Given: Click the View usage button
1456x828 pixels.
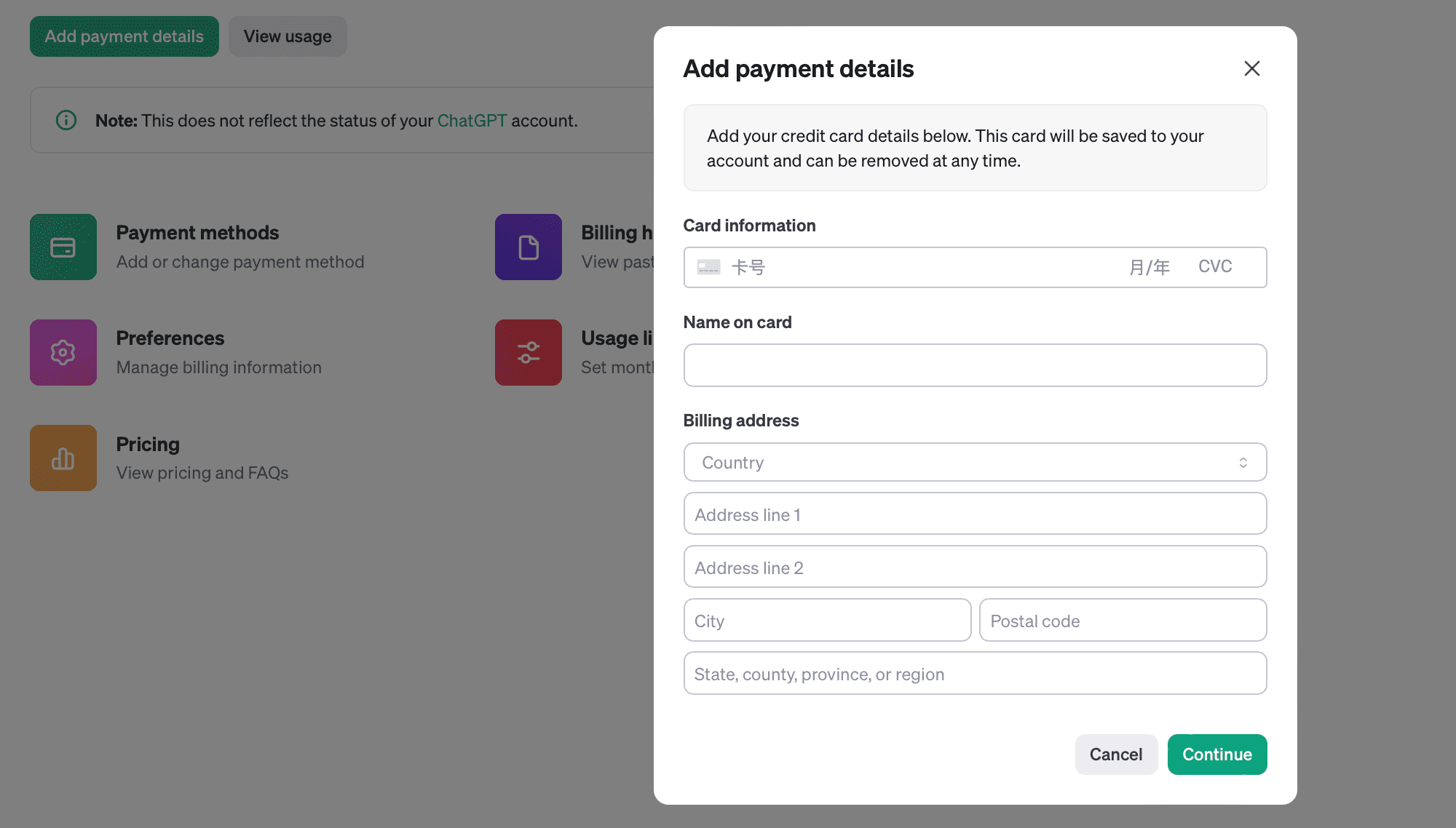Looking at the screenshot, I should [x=288, y=36].
